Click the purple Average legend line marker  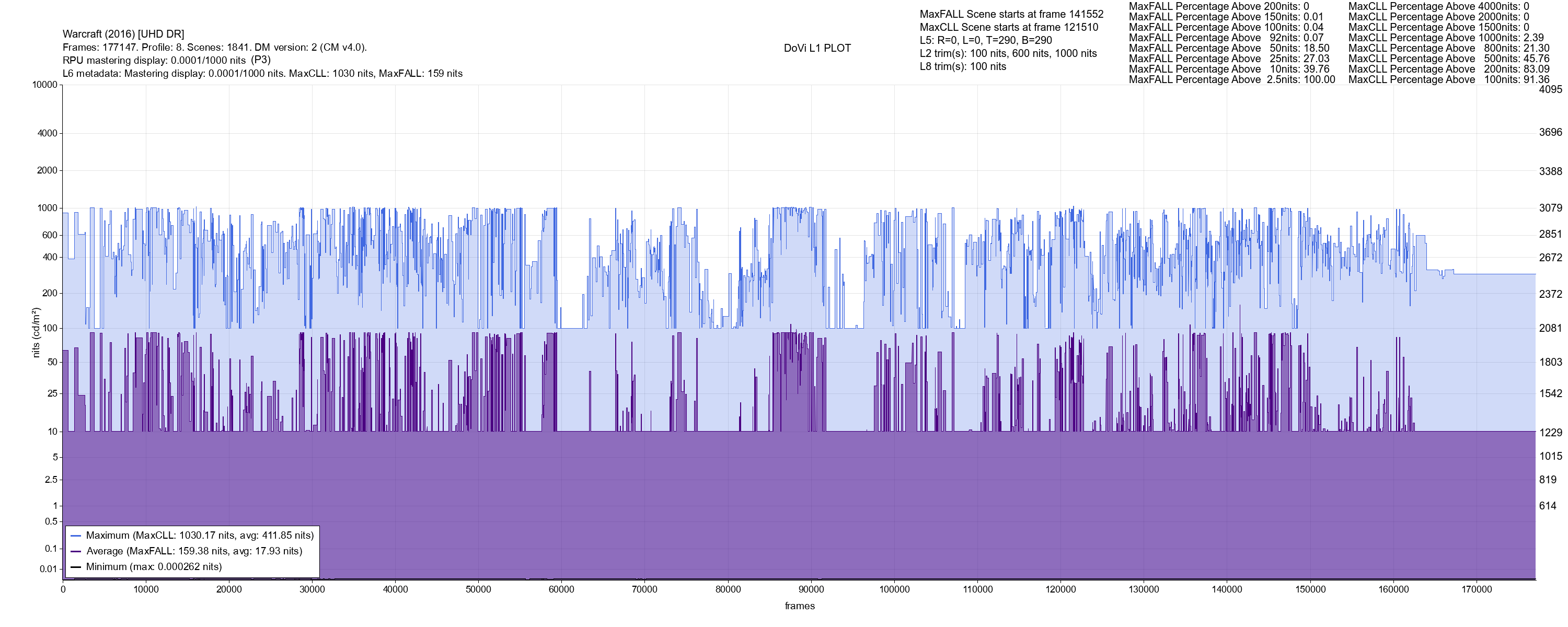coord(76,552)
